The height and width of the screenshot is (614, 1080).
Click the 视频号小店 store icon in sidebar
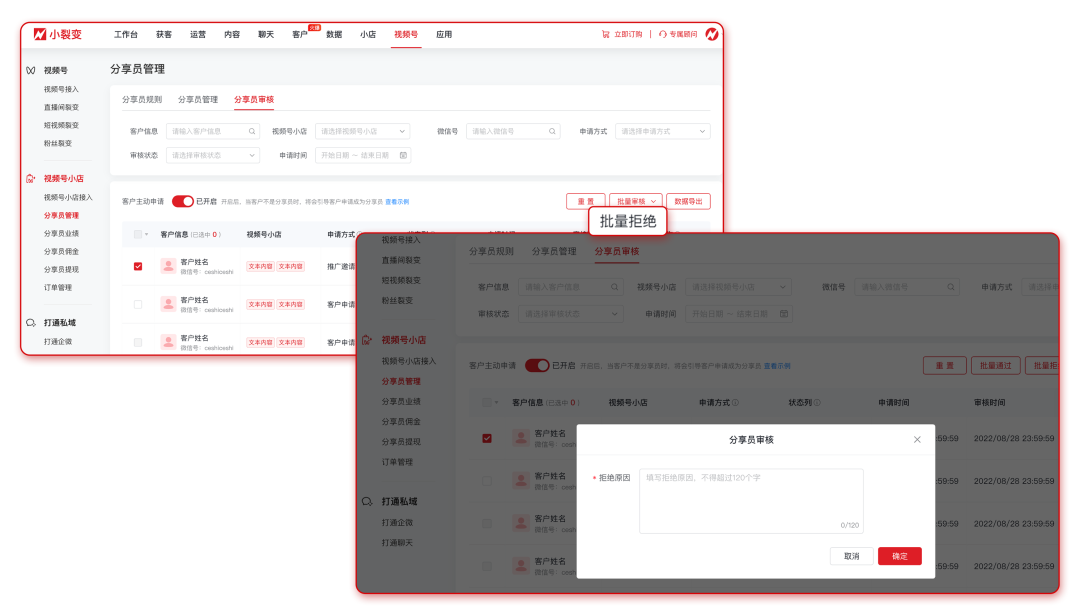coord(28,179)
